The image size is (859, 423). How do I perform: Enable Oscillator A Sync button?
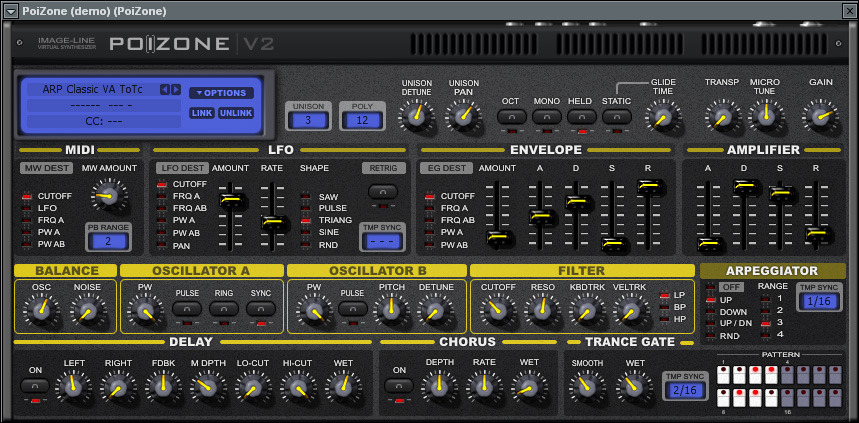click(x=261, y=309)
